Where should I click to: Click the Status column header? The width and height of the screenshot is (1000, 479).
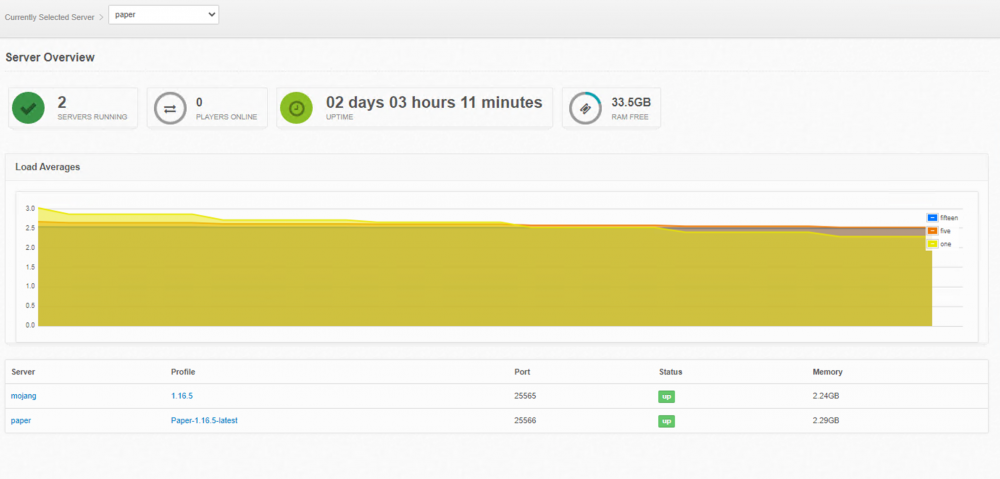click(x=670, y=372)
